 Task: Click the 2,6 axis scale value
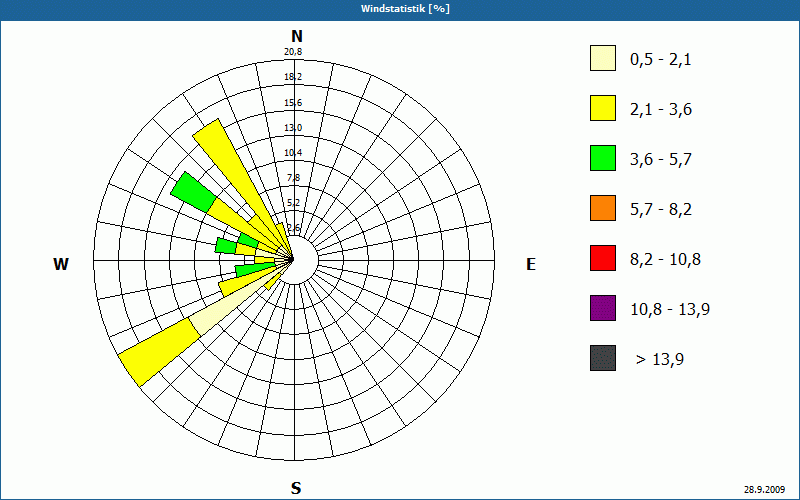tap(294, 228)
